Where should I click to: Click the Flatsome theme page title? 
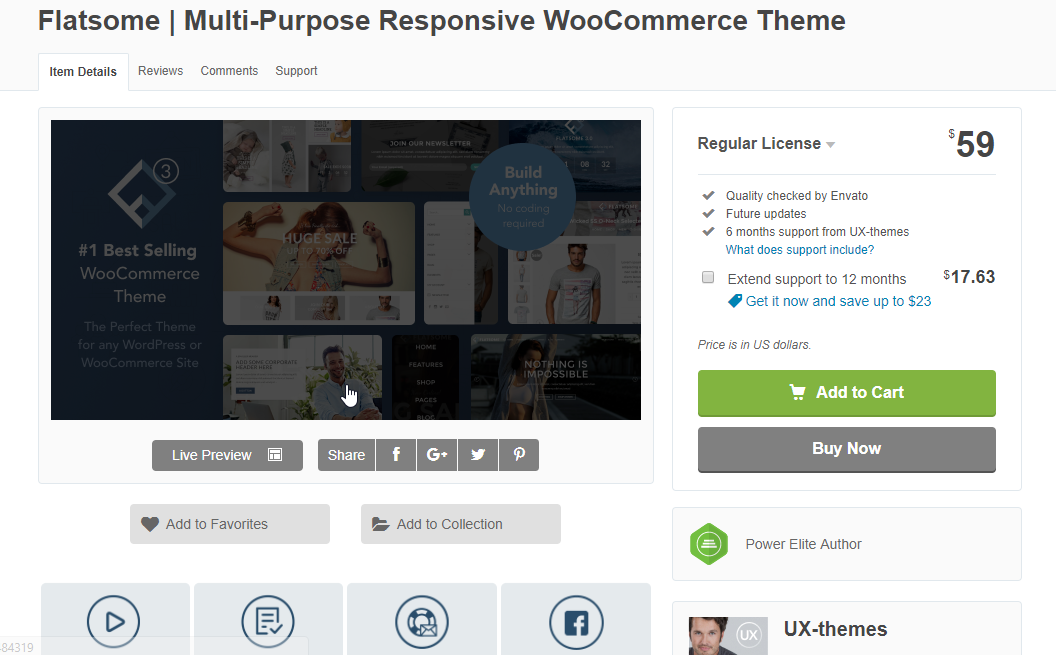coord(442,21)
